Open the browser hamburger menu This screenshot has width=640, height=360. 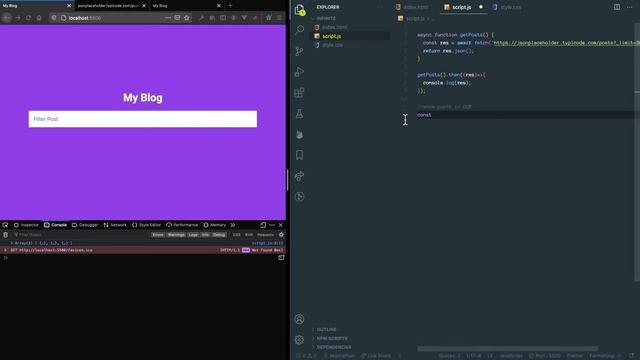click(279, 18)
